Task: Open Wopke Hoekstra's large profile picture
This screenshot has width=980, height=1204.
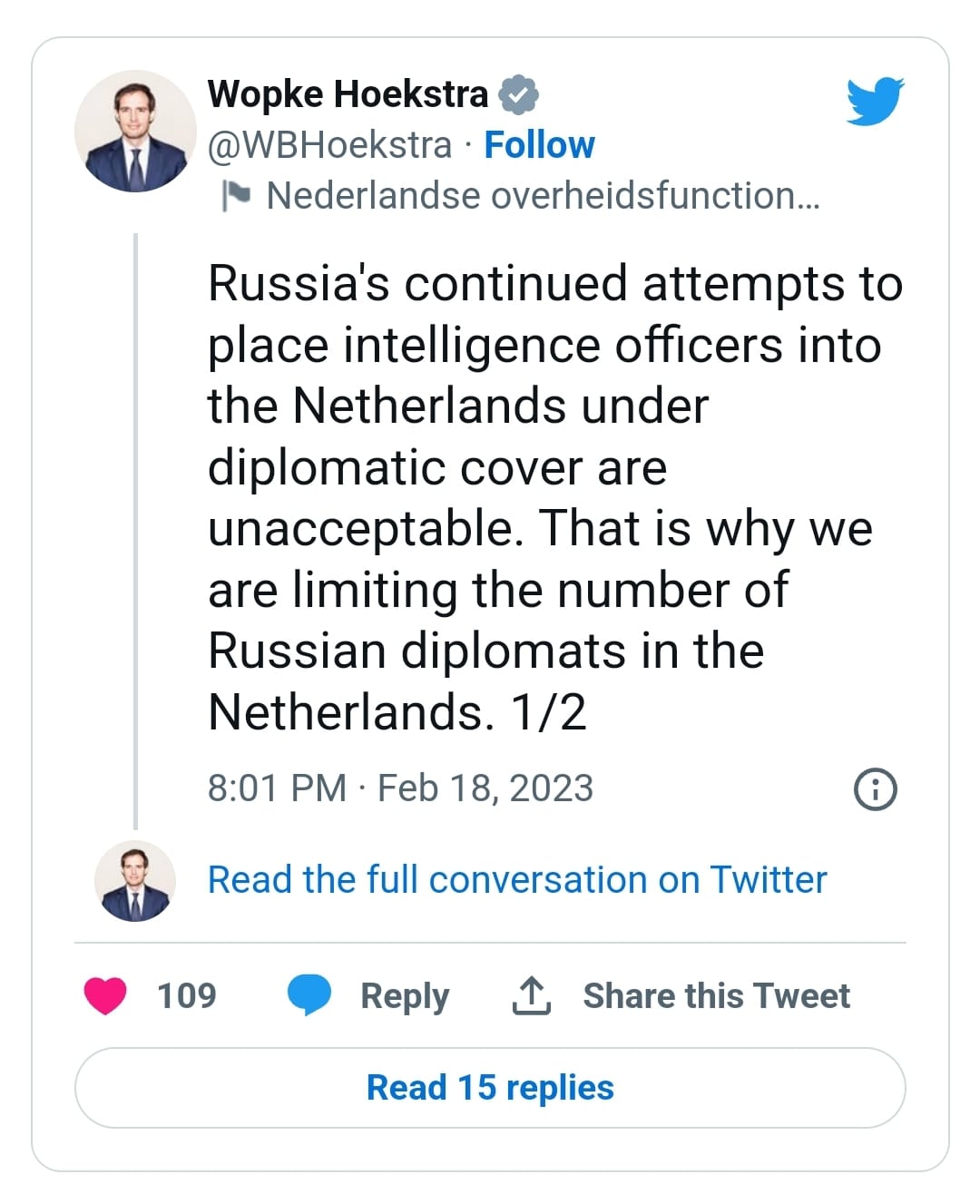Action: point(135,132)
